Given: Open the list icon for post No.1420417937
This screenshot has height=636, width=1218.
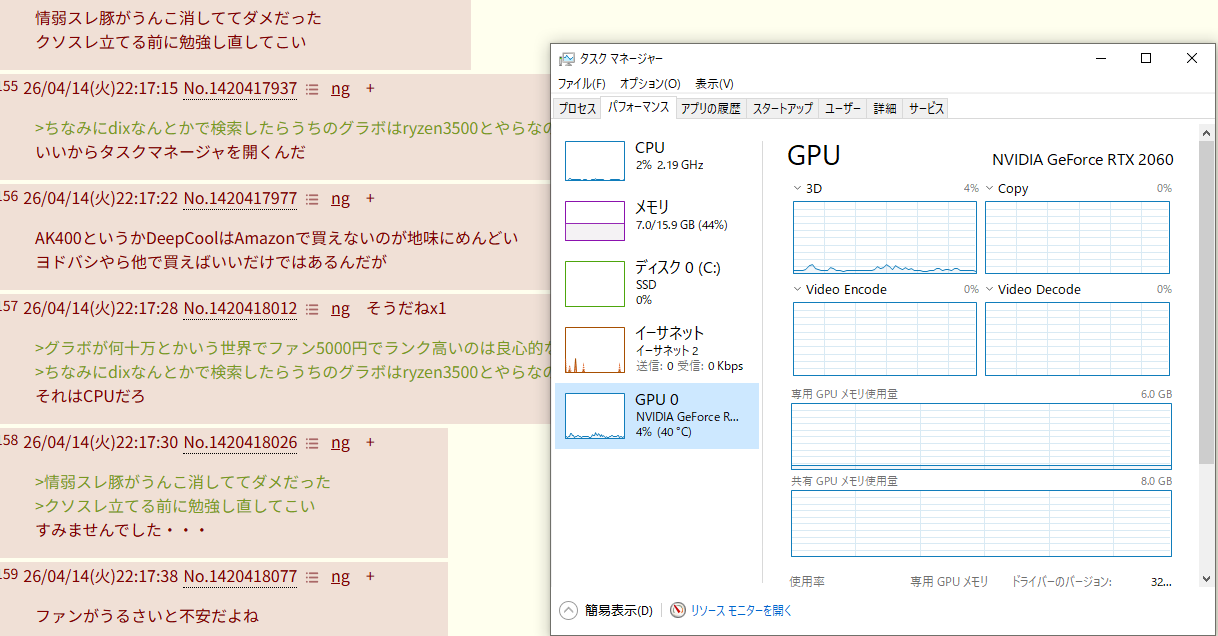Looking at the screenshot, I should point(312,89).
